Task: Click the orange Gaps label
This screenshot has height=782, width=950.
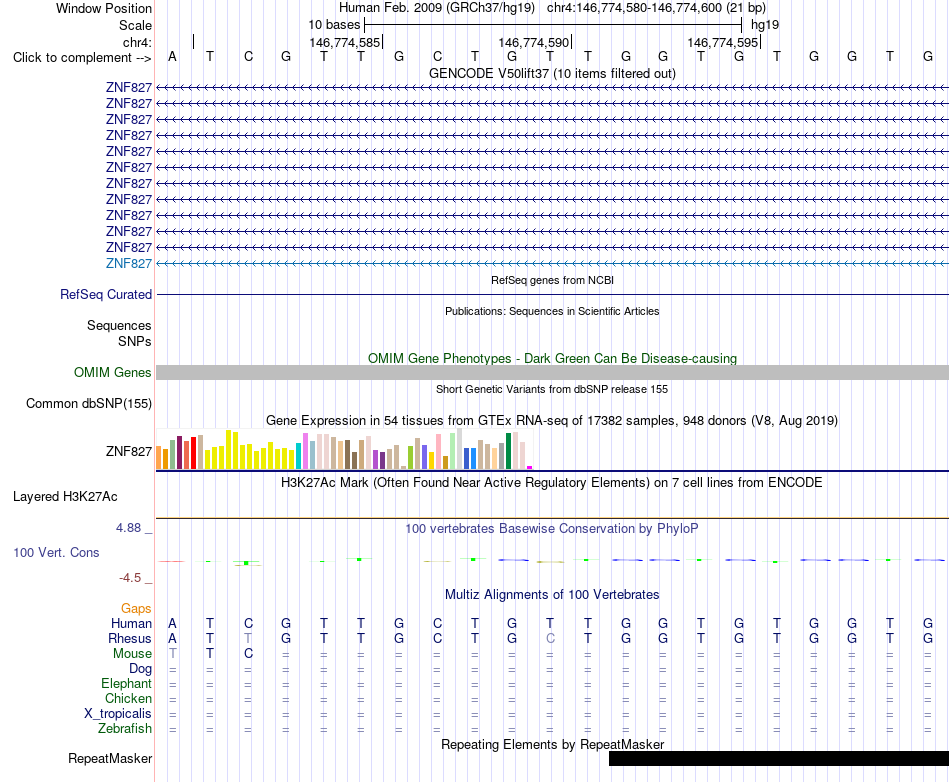Action: pyautogui.click(x=136, y=608)
